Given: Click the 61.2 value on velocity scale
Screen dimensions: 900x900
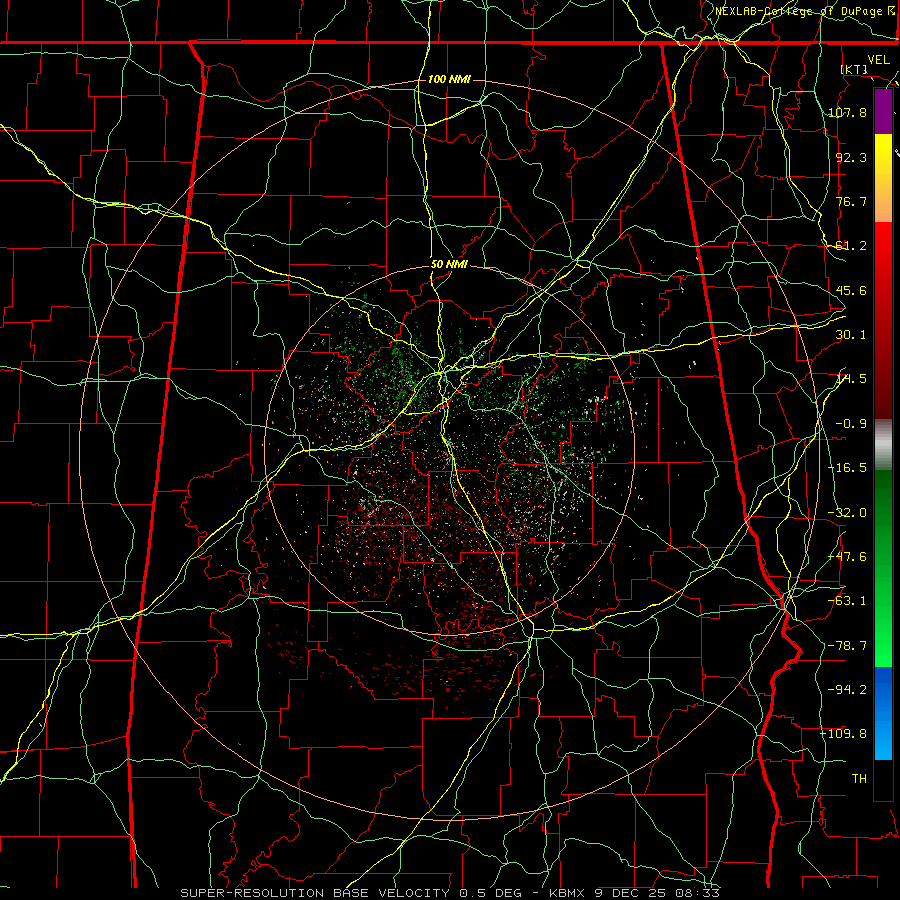Looking at the screenshot, I should tap(851, 246).
